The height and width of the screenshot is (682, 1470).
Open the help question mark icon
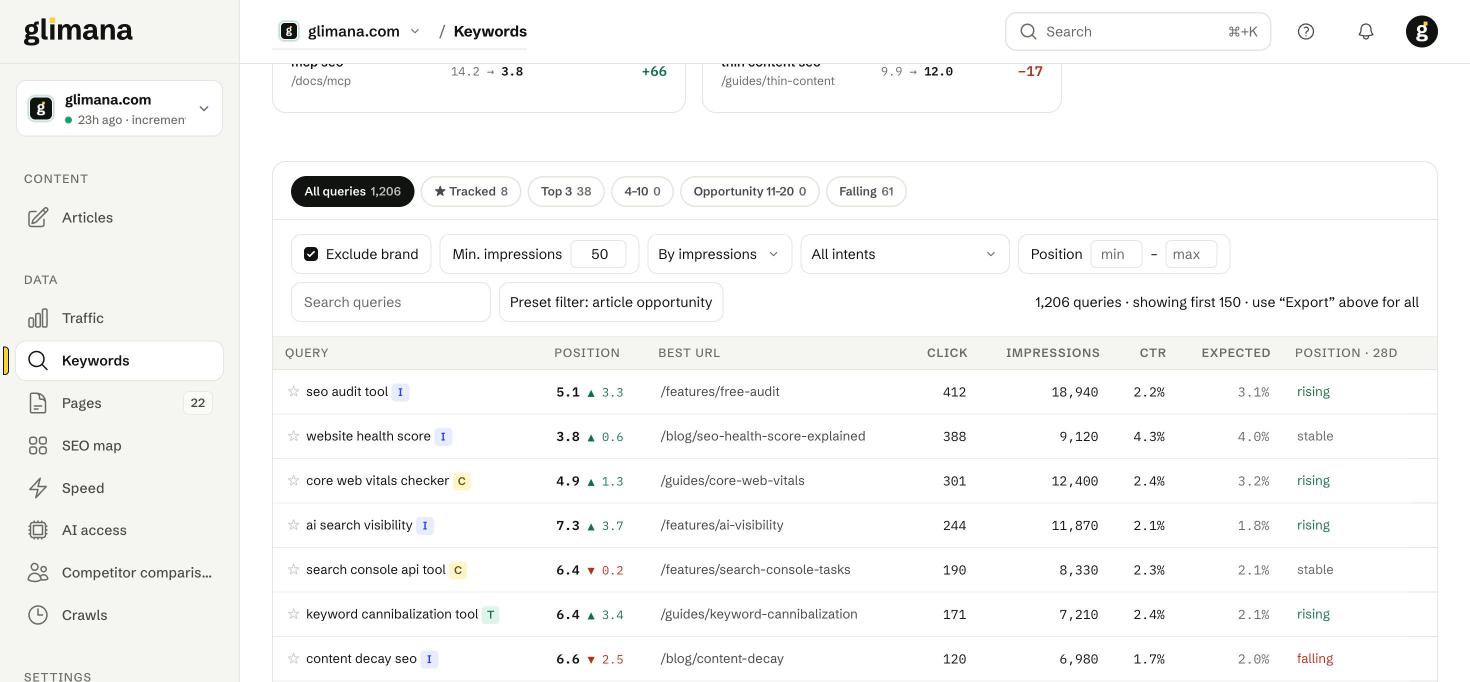pyautogui.click(x=1306, y=32)
